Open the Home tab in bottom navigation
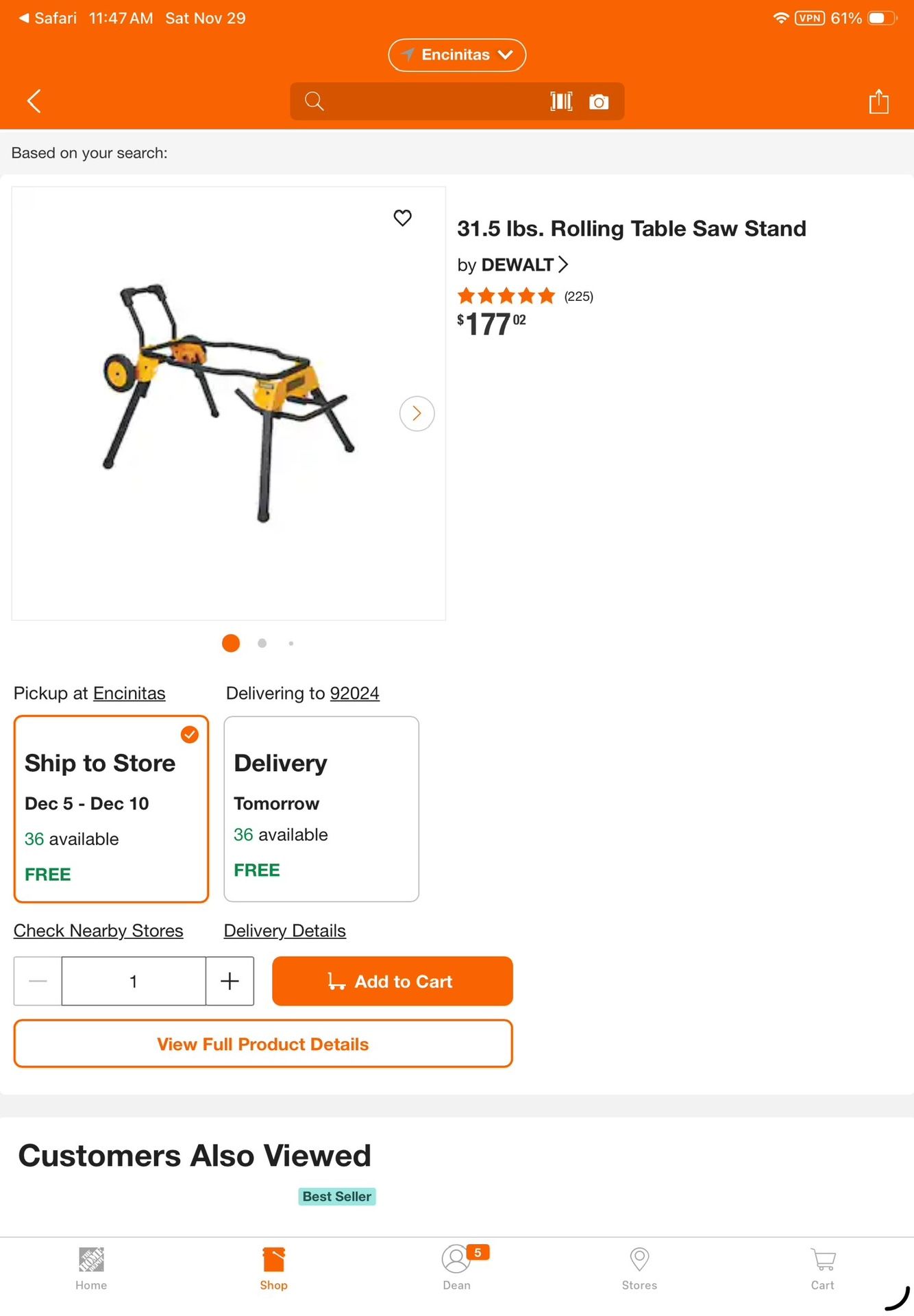Screen dimensions: 914x1316 tap(90, 1268)
